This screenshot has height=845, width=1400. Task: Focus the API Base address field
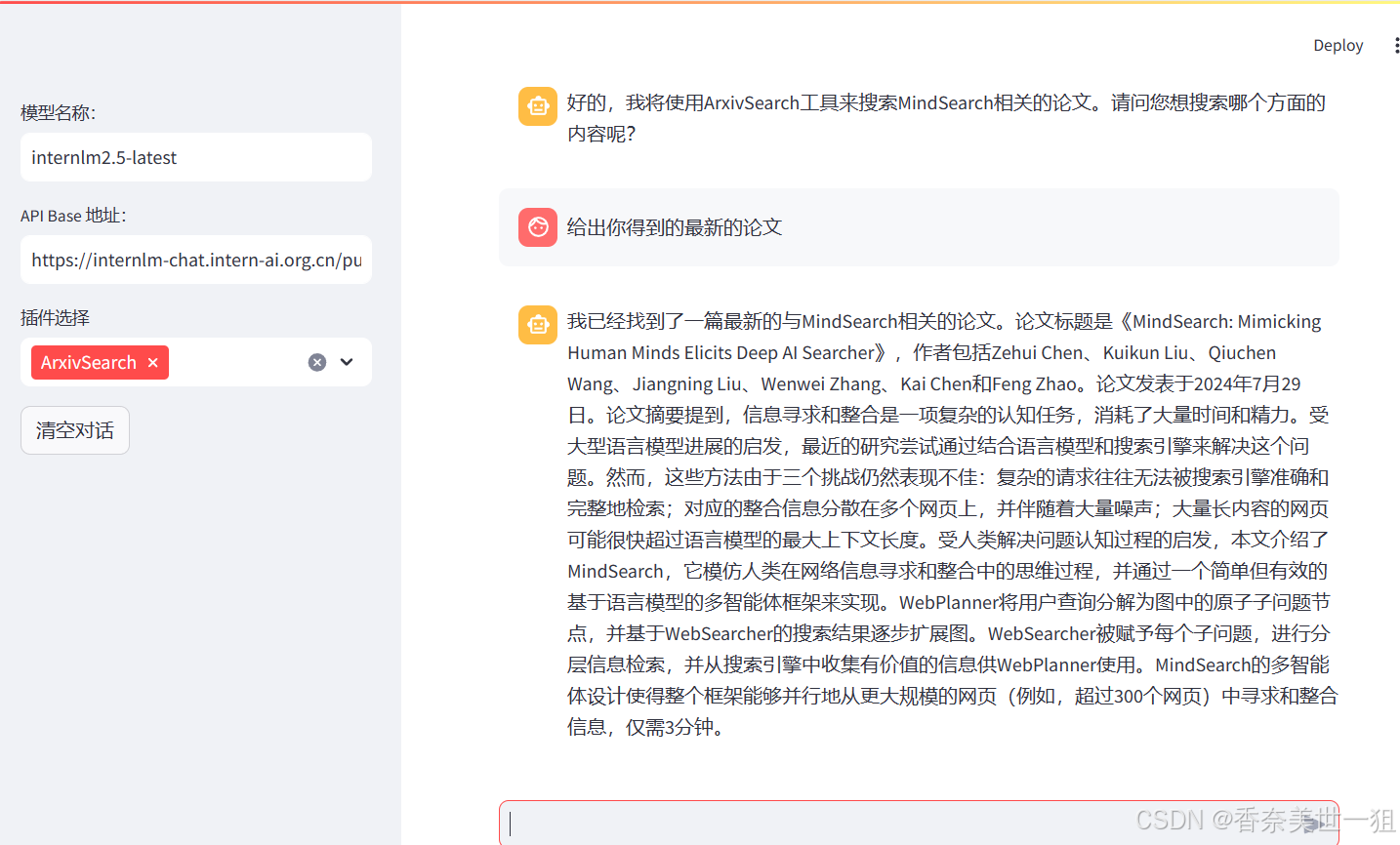[x=196, y=260]
